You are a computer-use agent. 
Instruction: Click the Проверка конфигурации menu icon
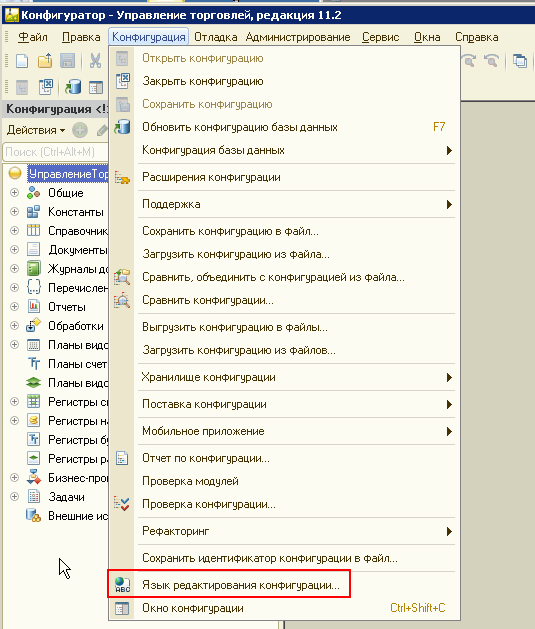pyautogui.click(x=122, y=504)
